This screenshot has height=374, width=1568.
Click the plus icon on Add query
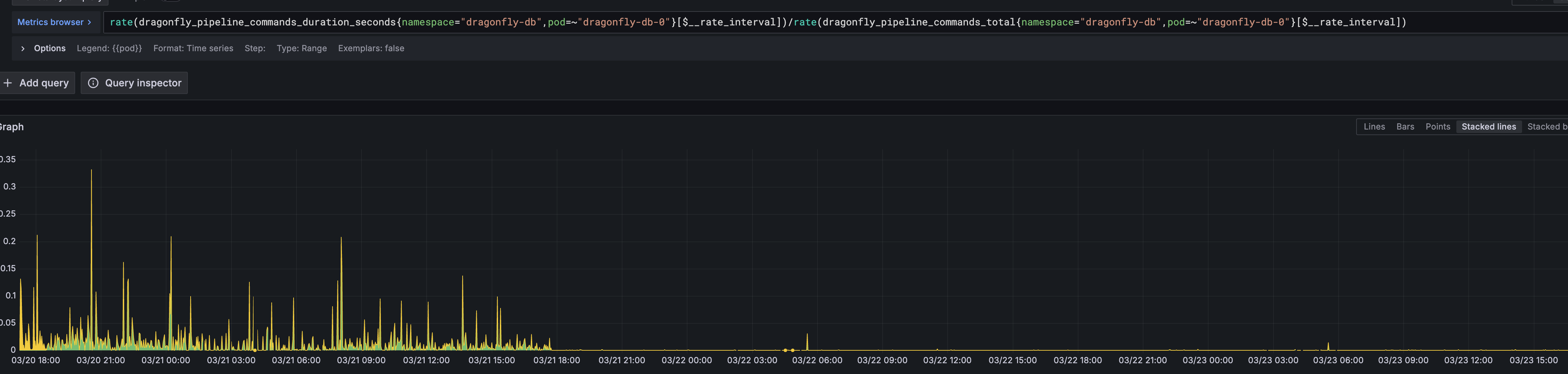tap(8, 83)
